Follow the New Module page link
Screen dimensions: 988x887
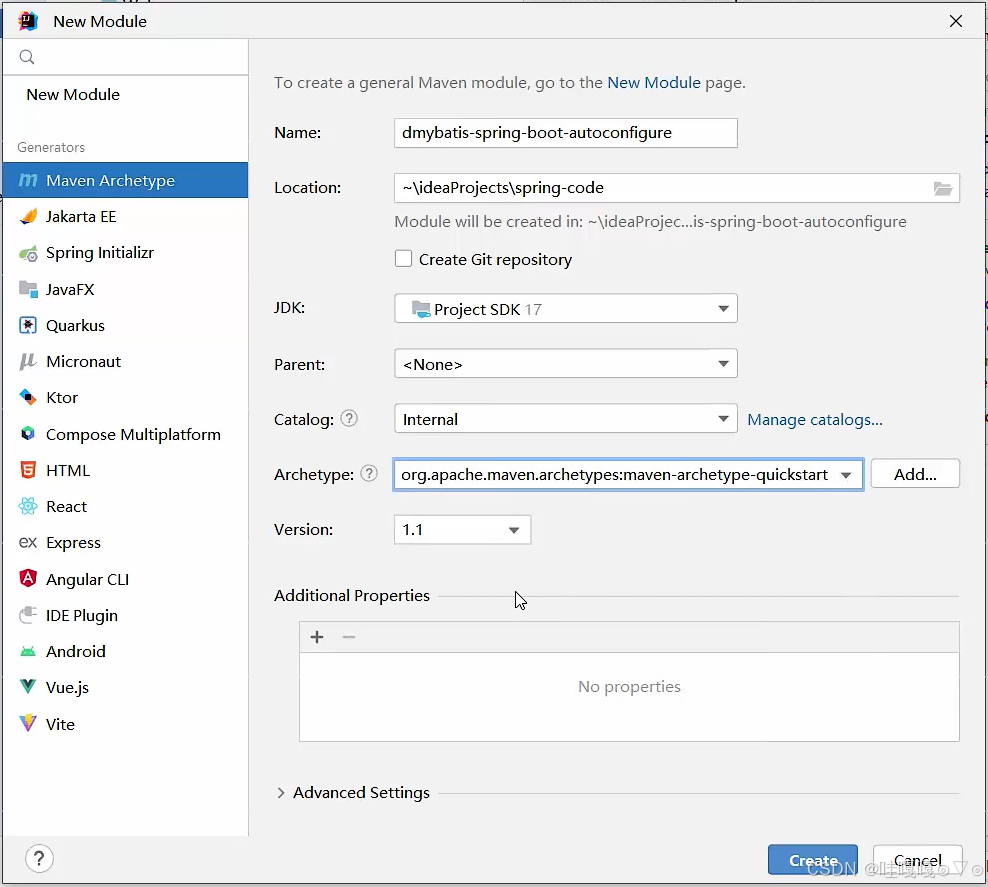(653, 83)
